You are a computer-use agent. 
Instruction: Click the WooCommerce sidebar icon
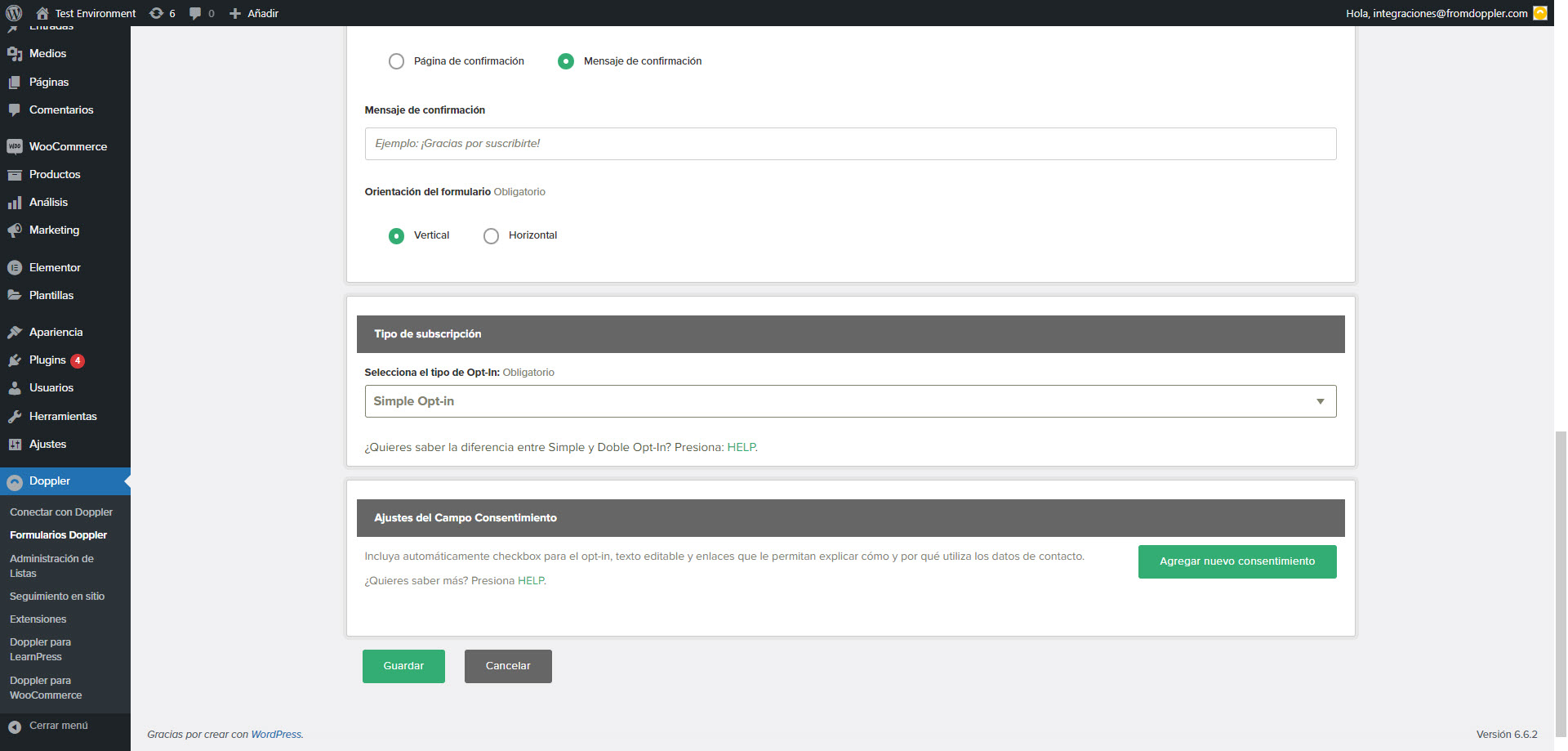coord(15,146)
